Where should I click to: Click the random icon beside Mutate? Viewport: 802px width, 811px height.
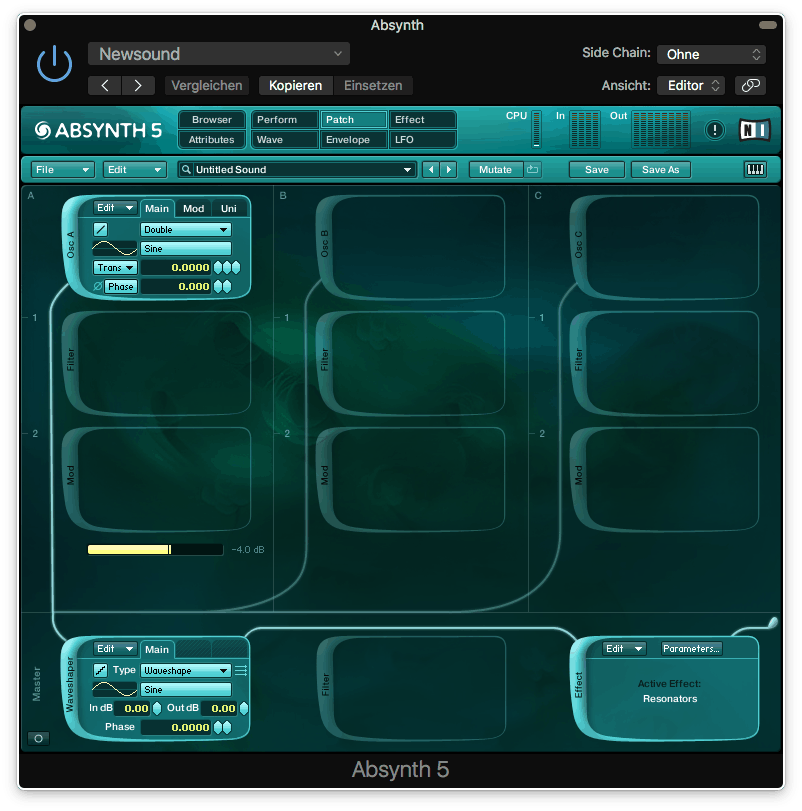[x=533, y=170]
